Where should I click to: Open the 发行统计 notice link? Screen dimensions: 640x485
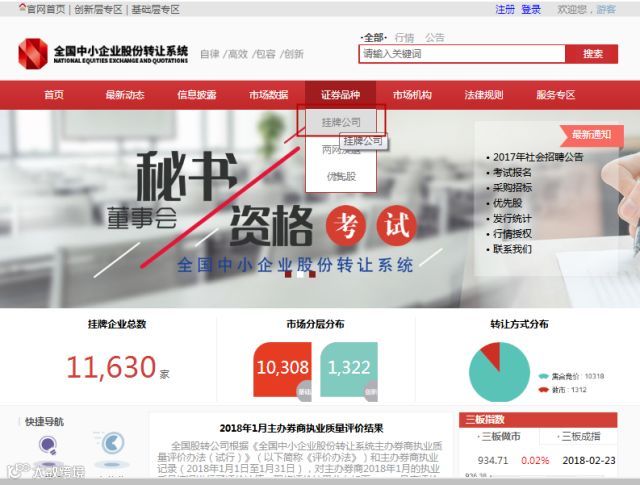pos(512,218)
